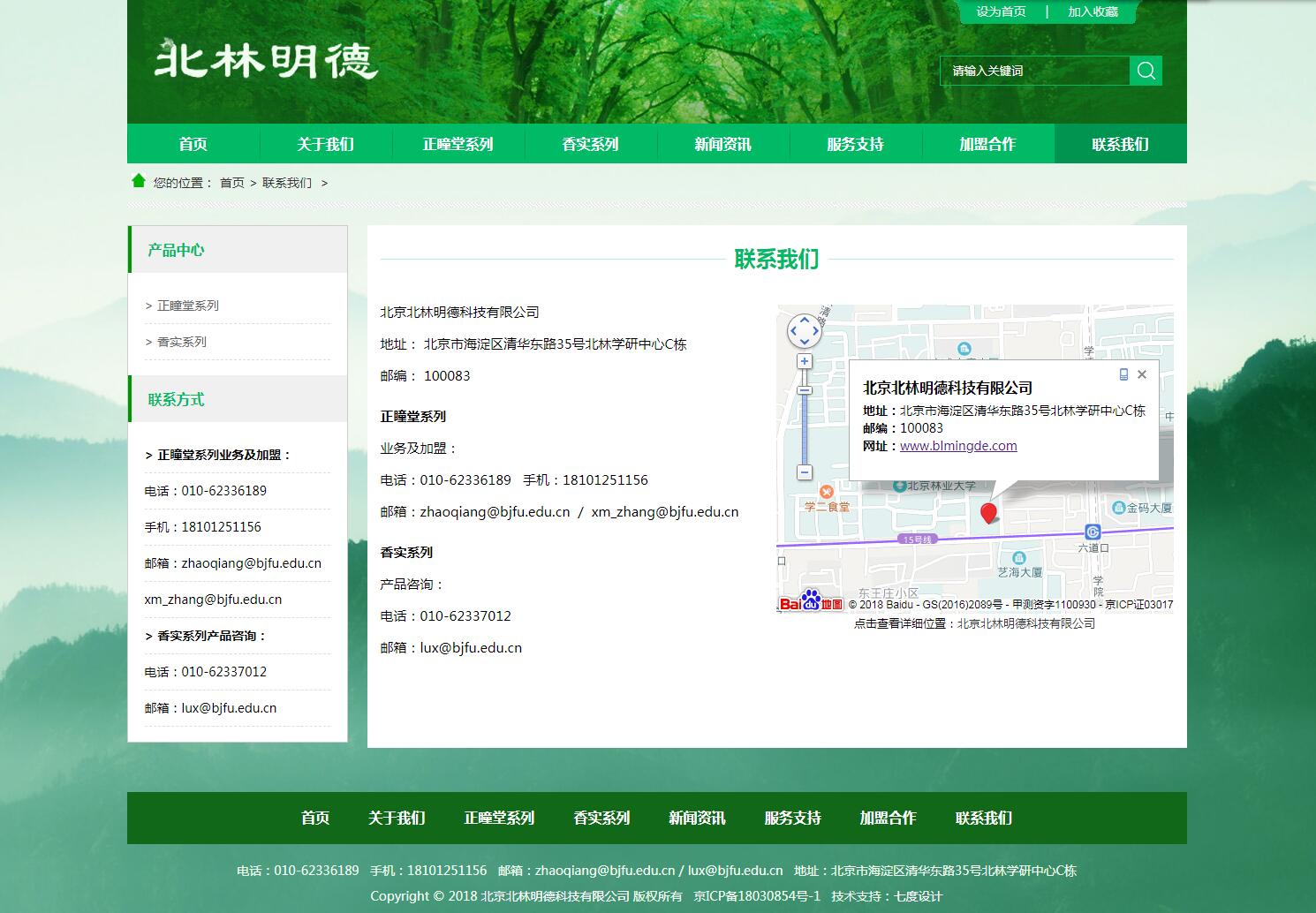
Task: Click sidebar email zhaoqiang@bjfu.edu.cn
Action: pyautogui.click(x=252, y=563)
